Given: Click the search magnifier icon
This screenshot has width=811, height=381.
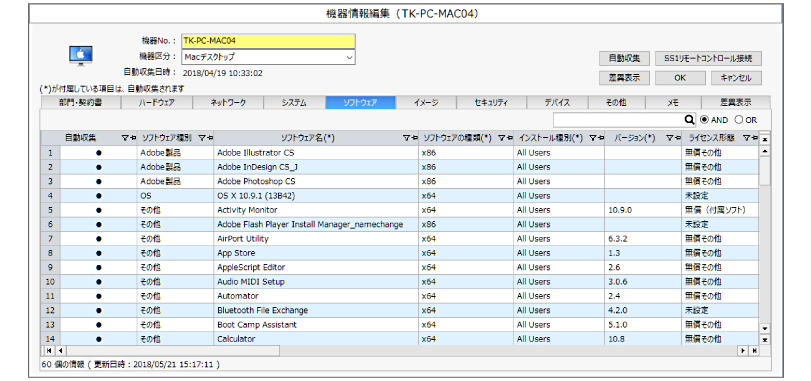Looking at the screenshot, I should tap(689, 119).
